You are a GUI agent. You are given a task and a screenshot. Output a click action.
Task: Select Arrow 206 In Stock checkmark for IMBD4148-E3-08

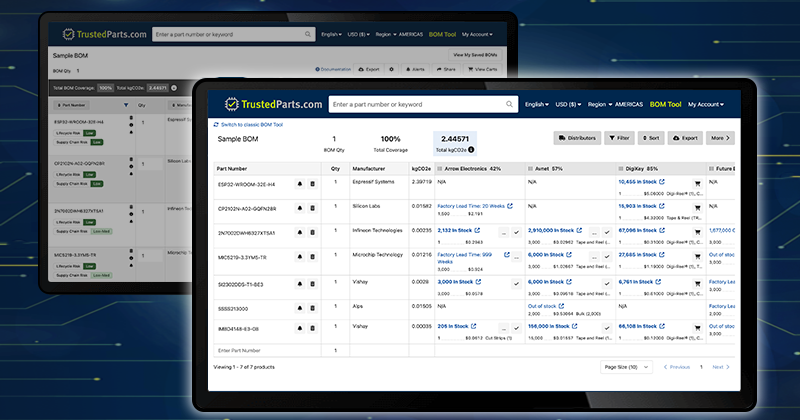(516, 328)
